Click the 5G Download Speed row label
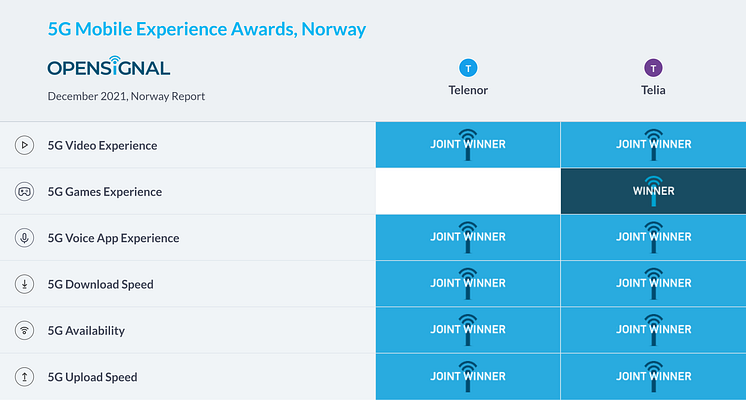The width and height of the screenshot is (746, 400). pyautogui.click(x=101, y=284)
